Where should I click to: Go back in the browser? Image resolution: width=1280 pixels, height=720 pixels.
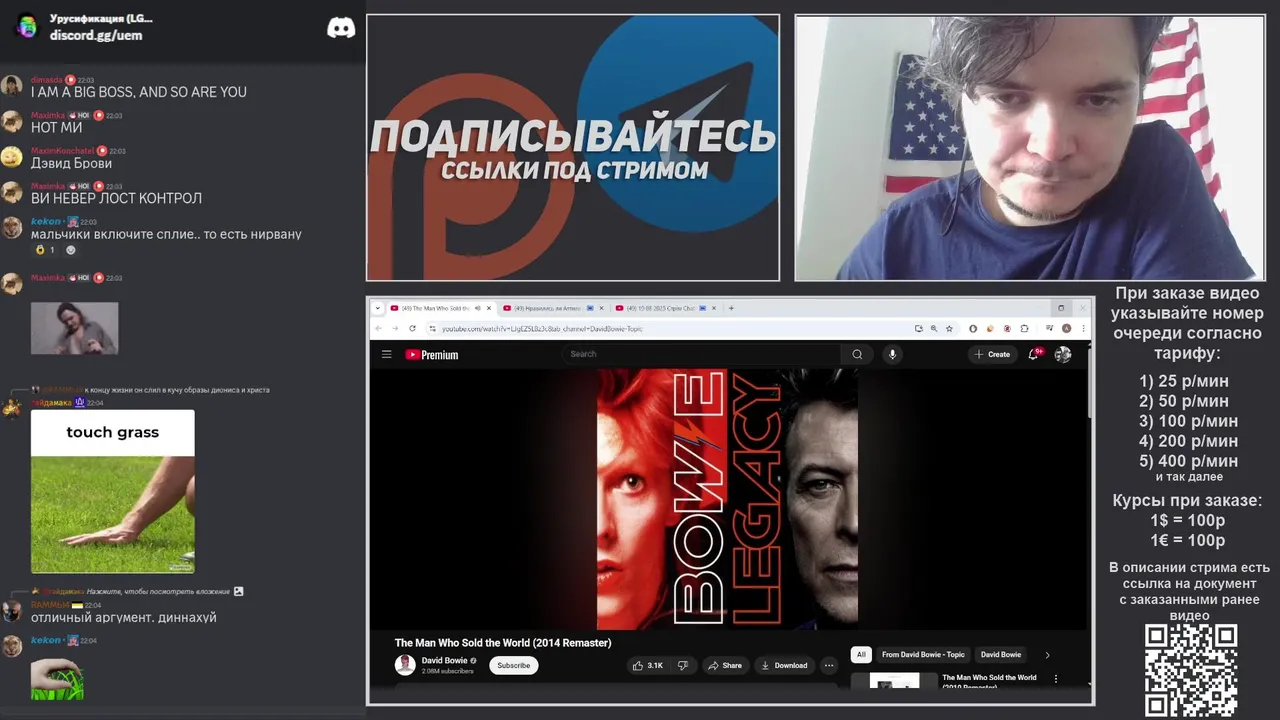click(x=378, y=328)
